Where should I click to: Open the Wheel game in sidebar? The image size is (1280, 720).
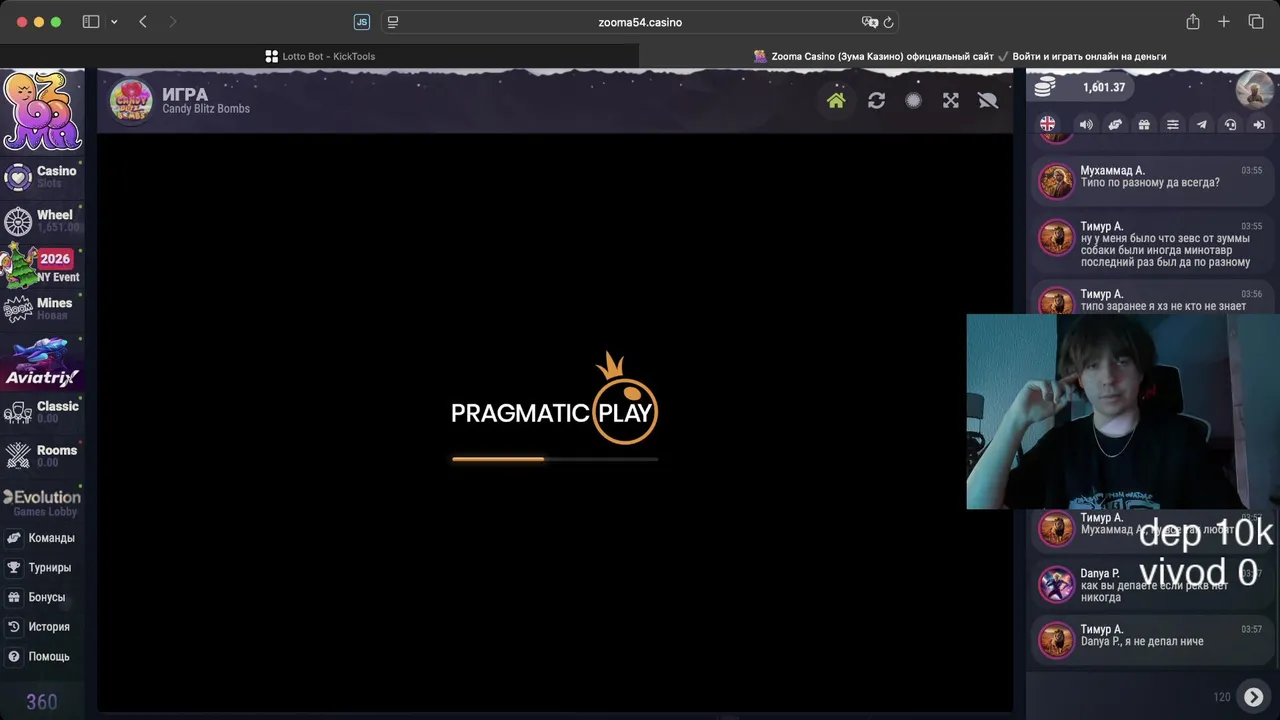tap(42, 221)
